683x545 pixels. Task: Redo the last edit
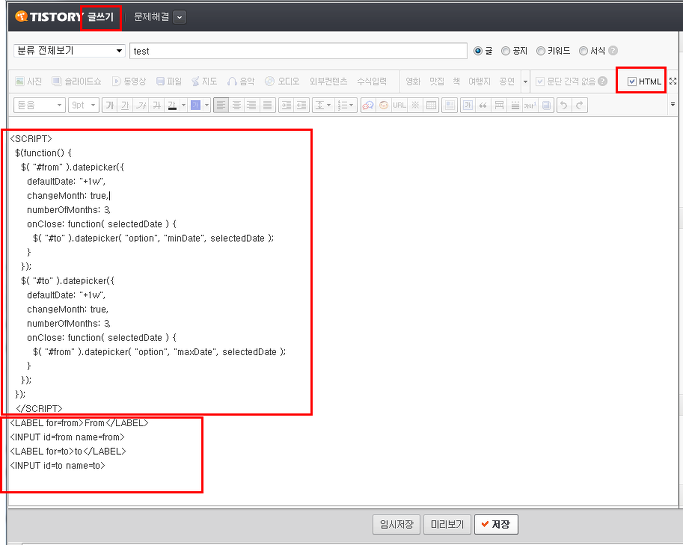click(579, 105)
